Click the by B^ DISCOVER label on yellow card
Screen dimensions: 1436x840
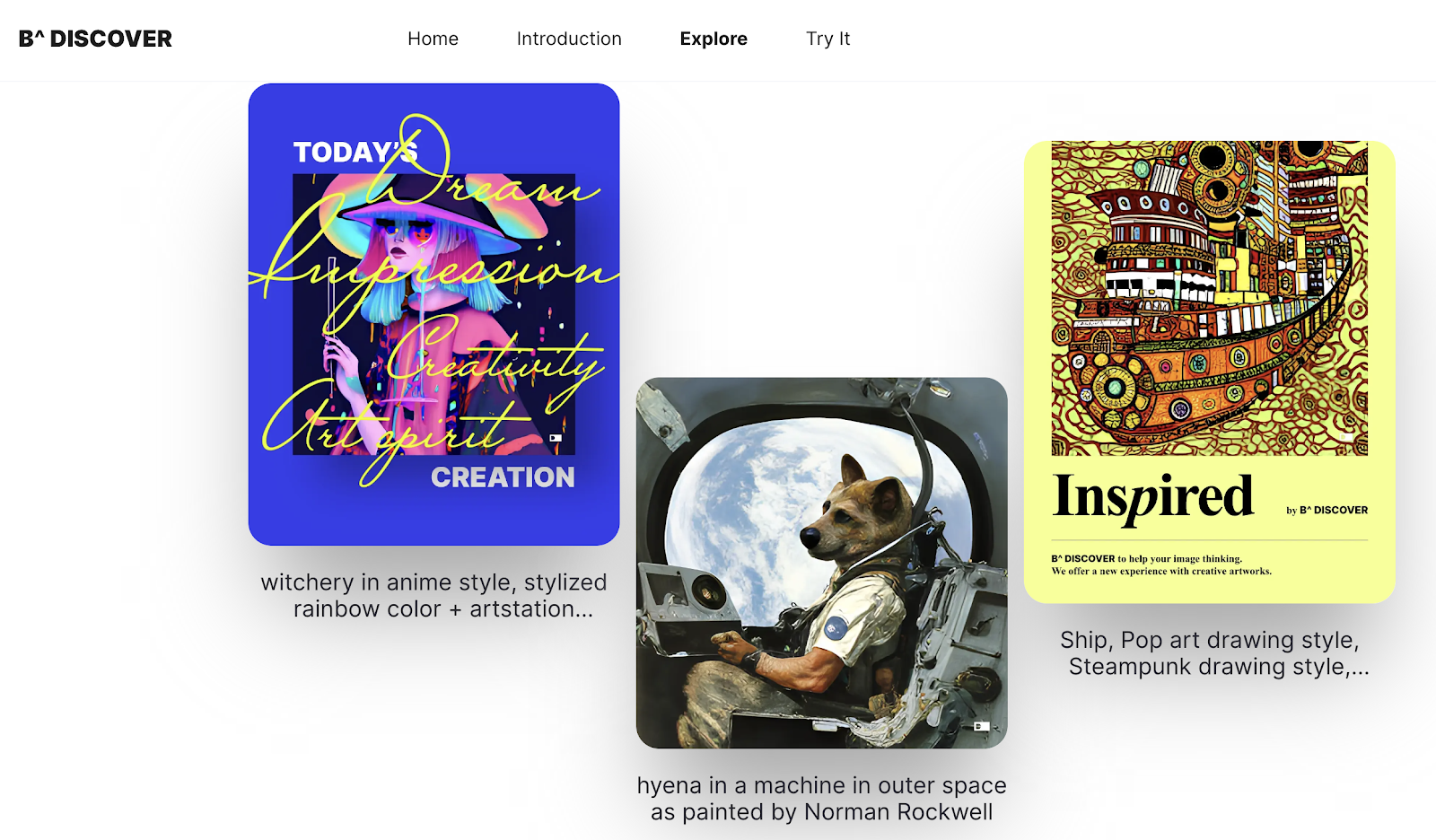pyautogui.click(x=1327, y=510)
